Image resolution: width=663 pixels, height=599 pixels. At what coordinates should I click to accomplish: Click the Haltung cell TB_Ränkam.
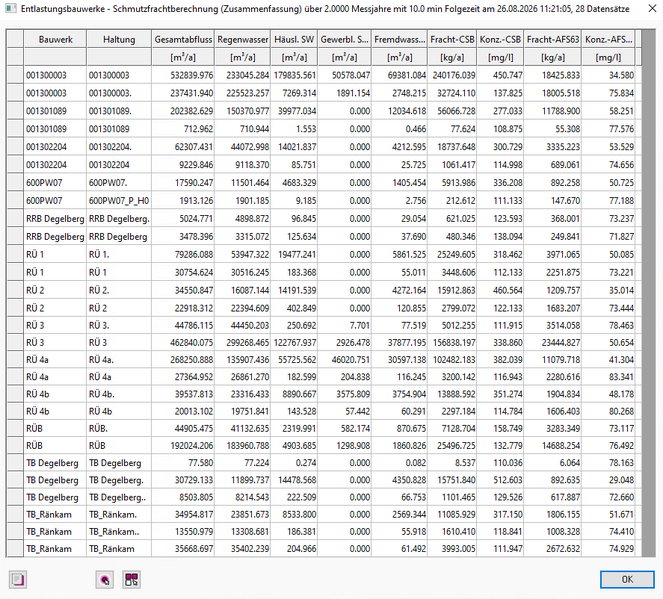click(119, 549)
